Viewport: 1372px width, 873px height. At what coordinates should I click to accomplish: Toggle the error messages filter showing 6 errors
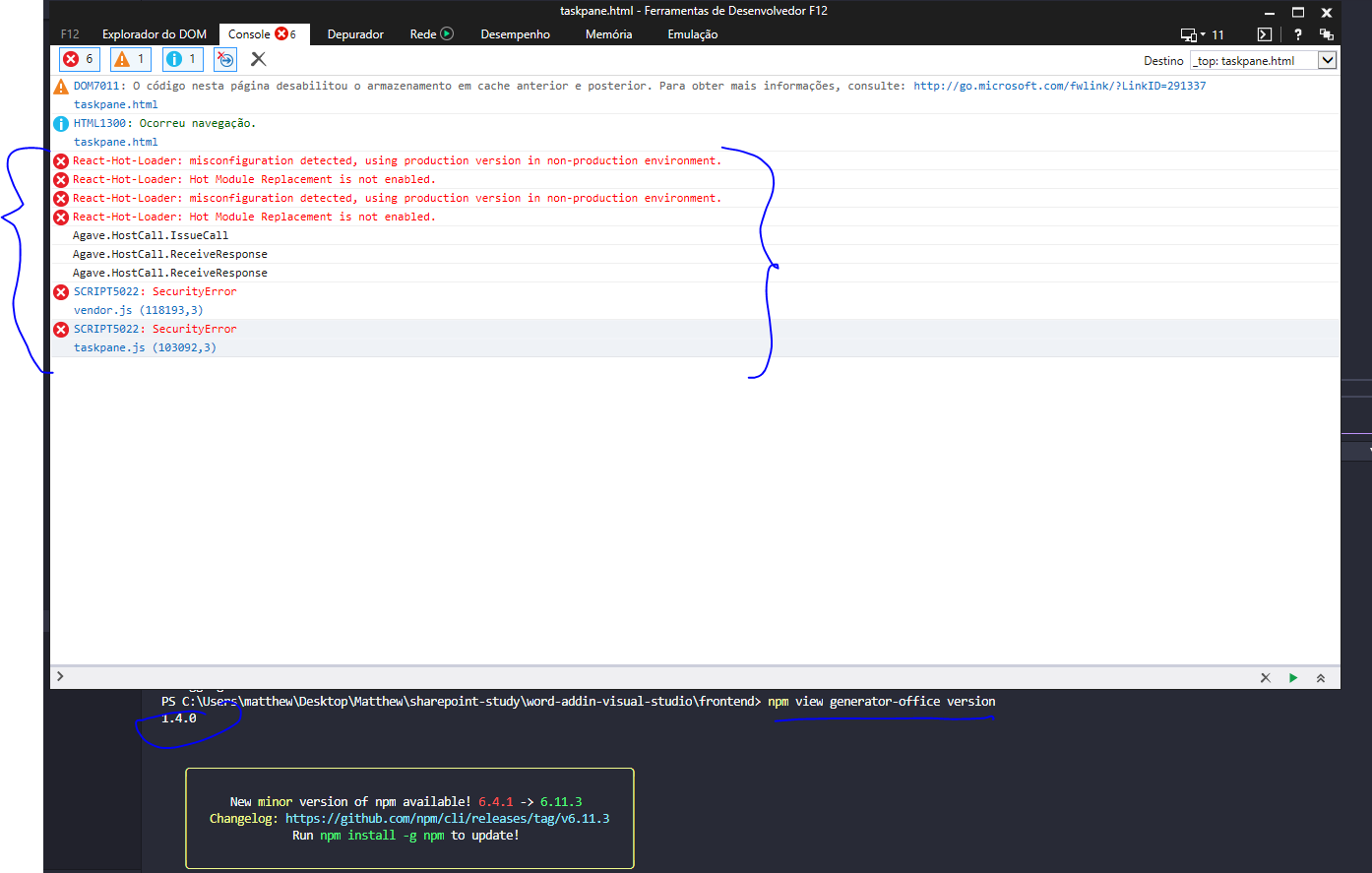point(79,59)
